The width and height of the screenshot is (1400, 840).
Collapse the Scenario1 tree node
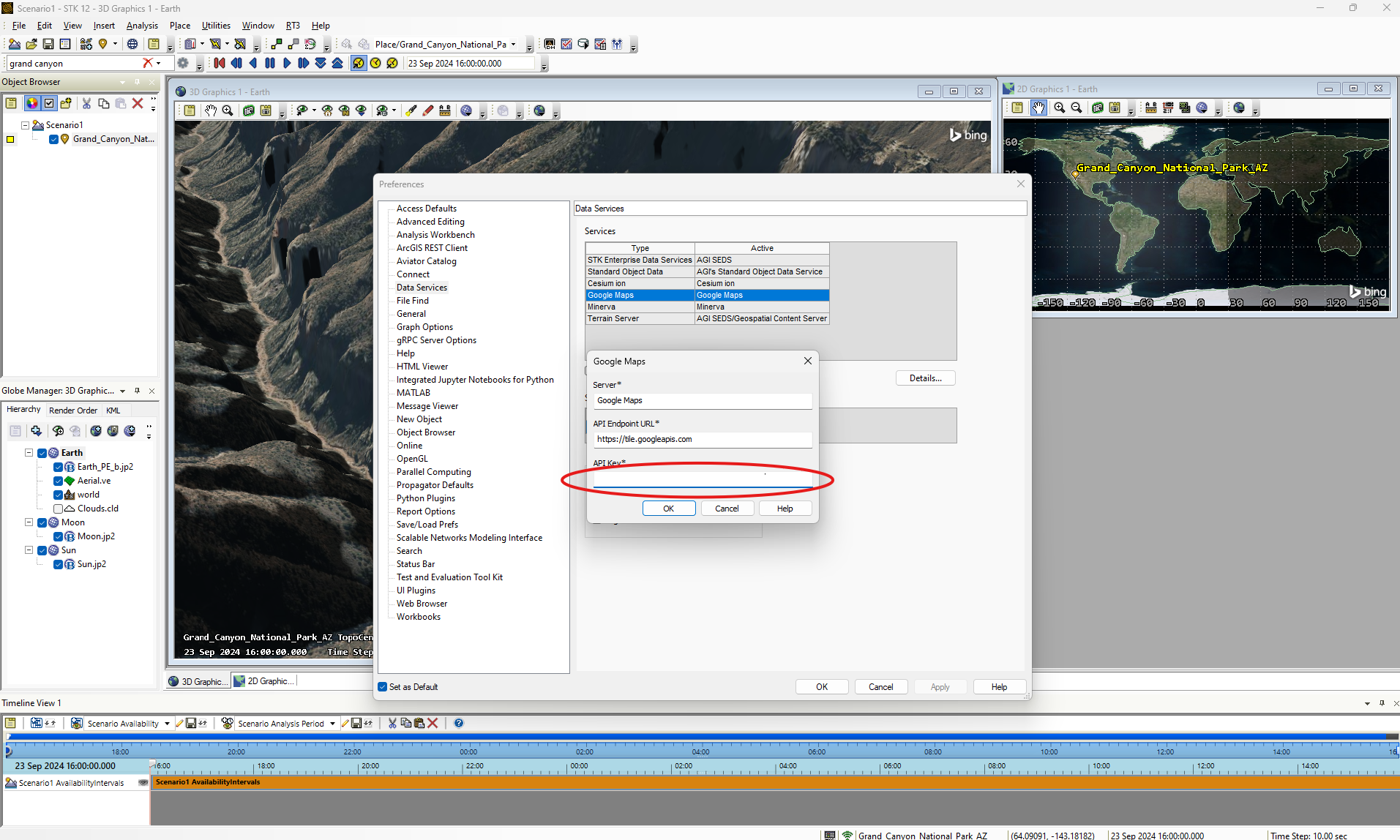click(26, 125)
